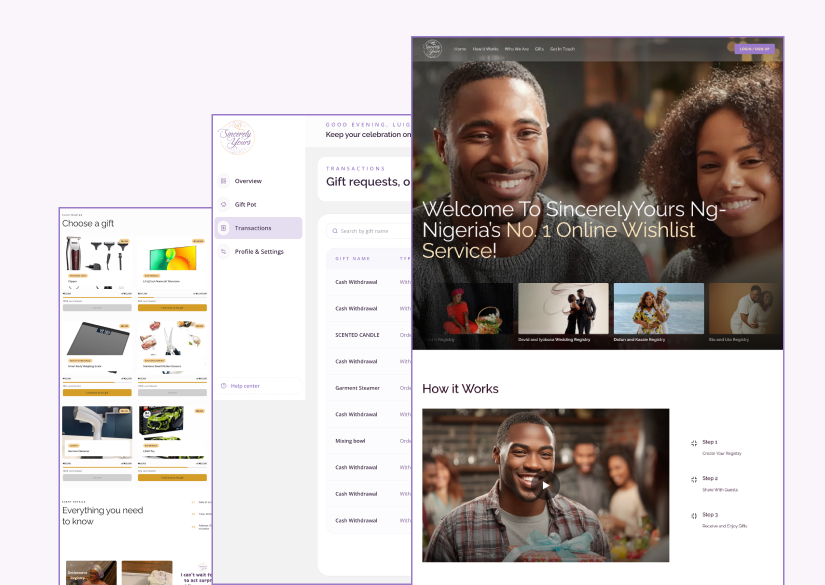This screenshot has height=585, width=825.
Task: Open How it Works in homepage navbar
Action: pos(485,49)
